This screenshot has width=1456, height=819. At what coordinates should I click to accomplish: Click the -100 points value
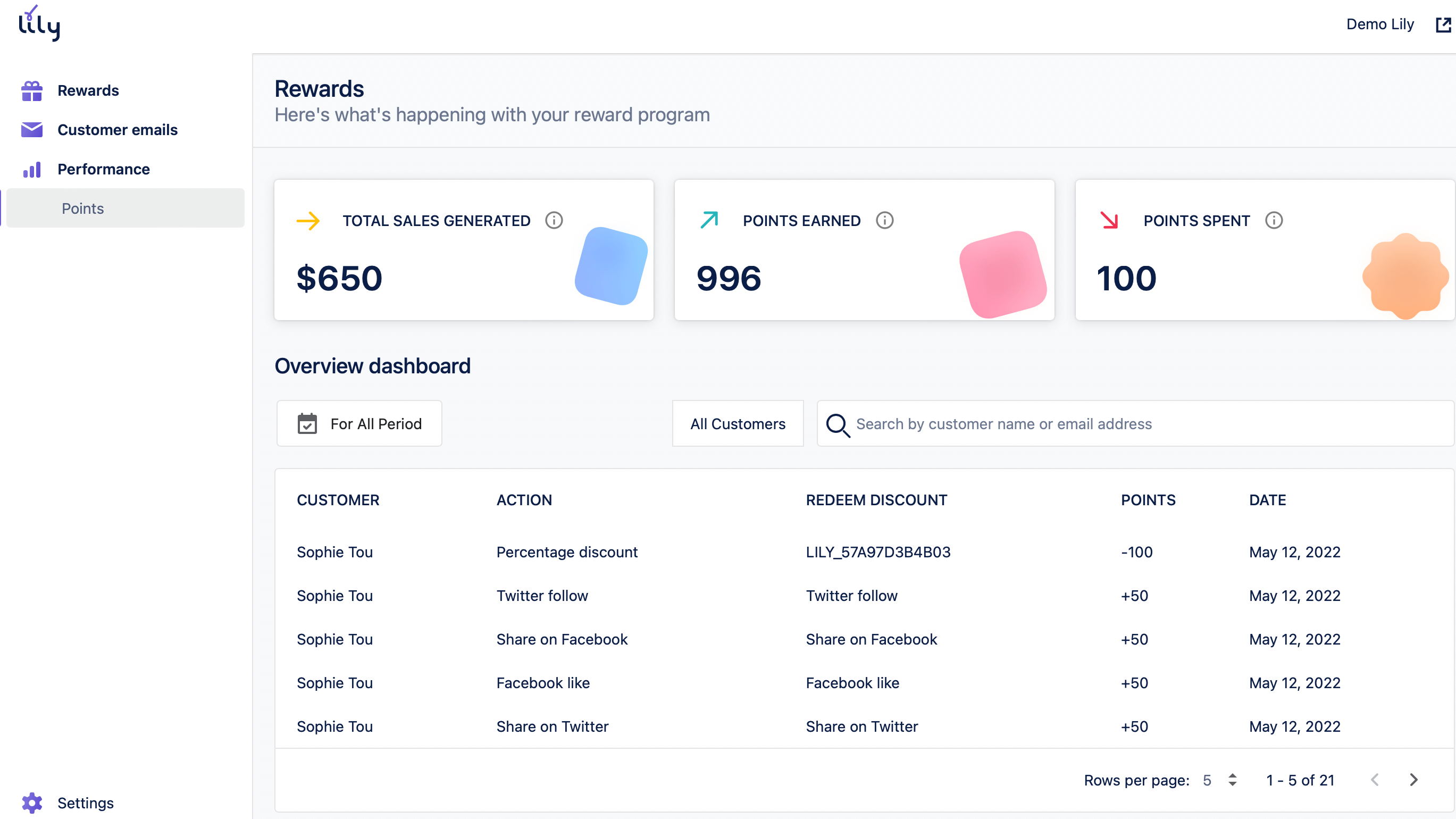[1136, 551]
